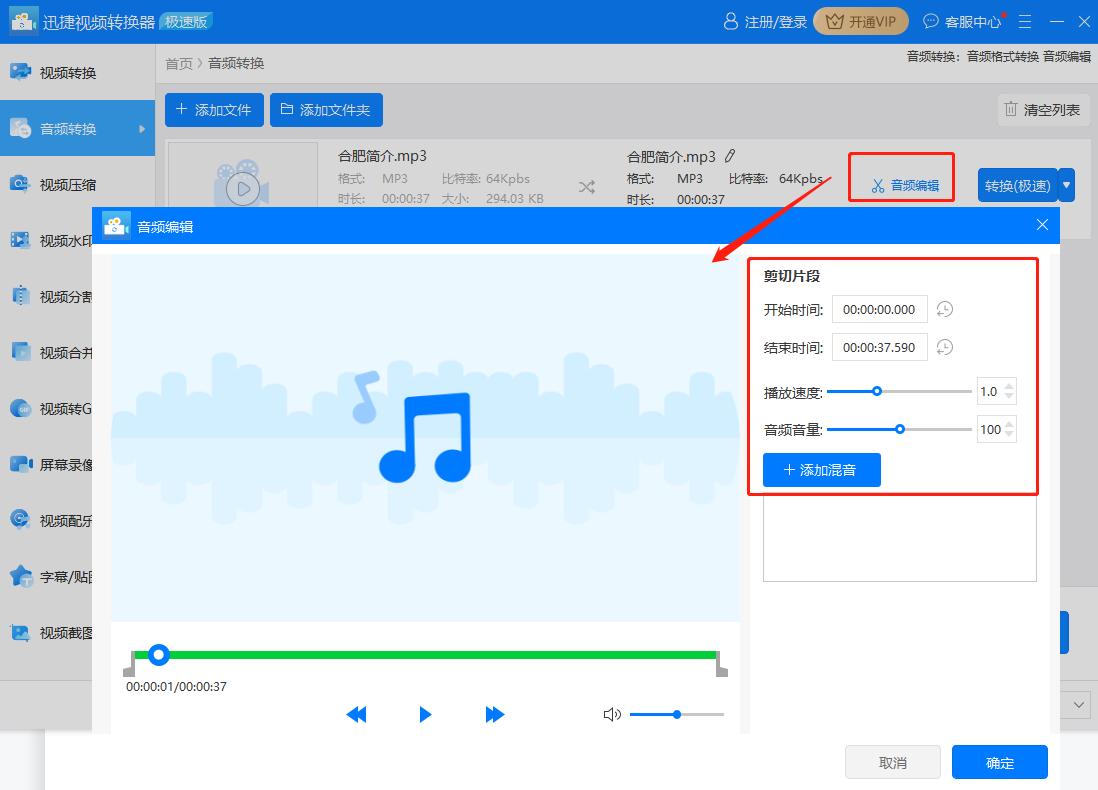The height and width of the screenshot is (790, 1098).
Task: Open the start time history clock icon
Action: [x=944, y=309]
